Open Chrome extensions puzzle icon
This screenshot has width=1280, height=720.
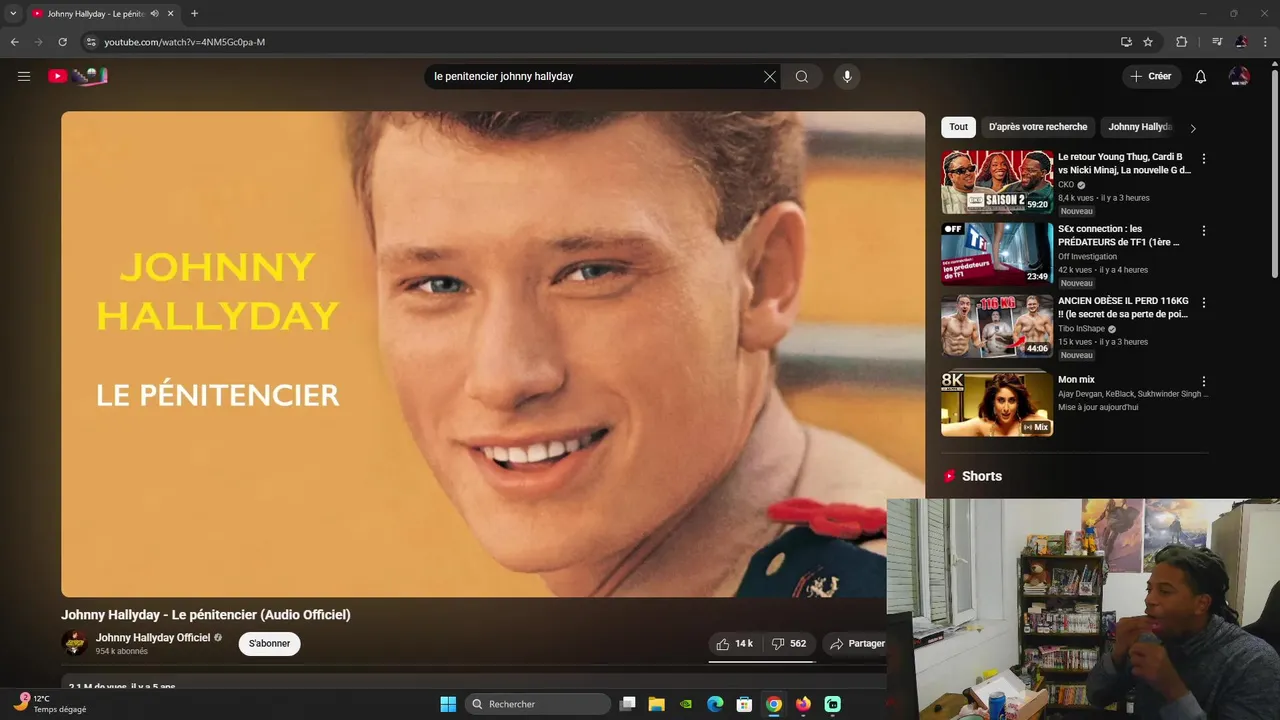[x=1181, y=42]
